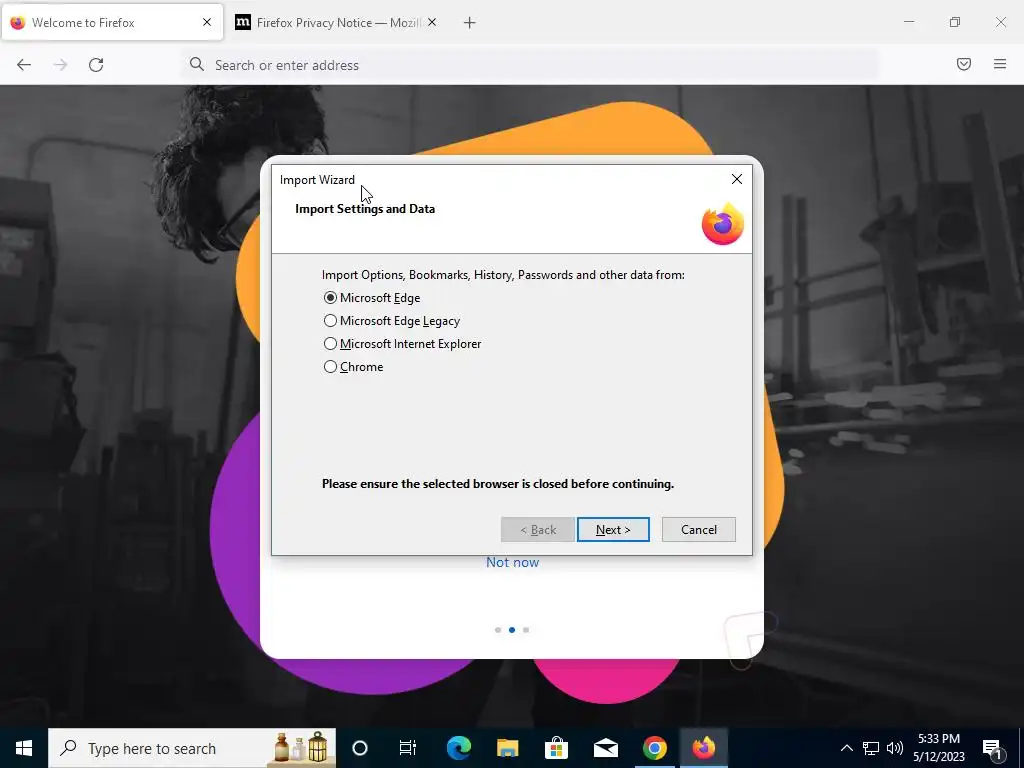Click the search magnifier icon in address bar
1024x768 pixels.
tap(197, 64)
